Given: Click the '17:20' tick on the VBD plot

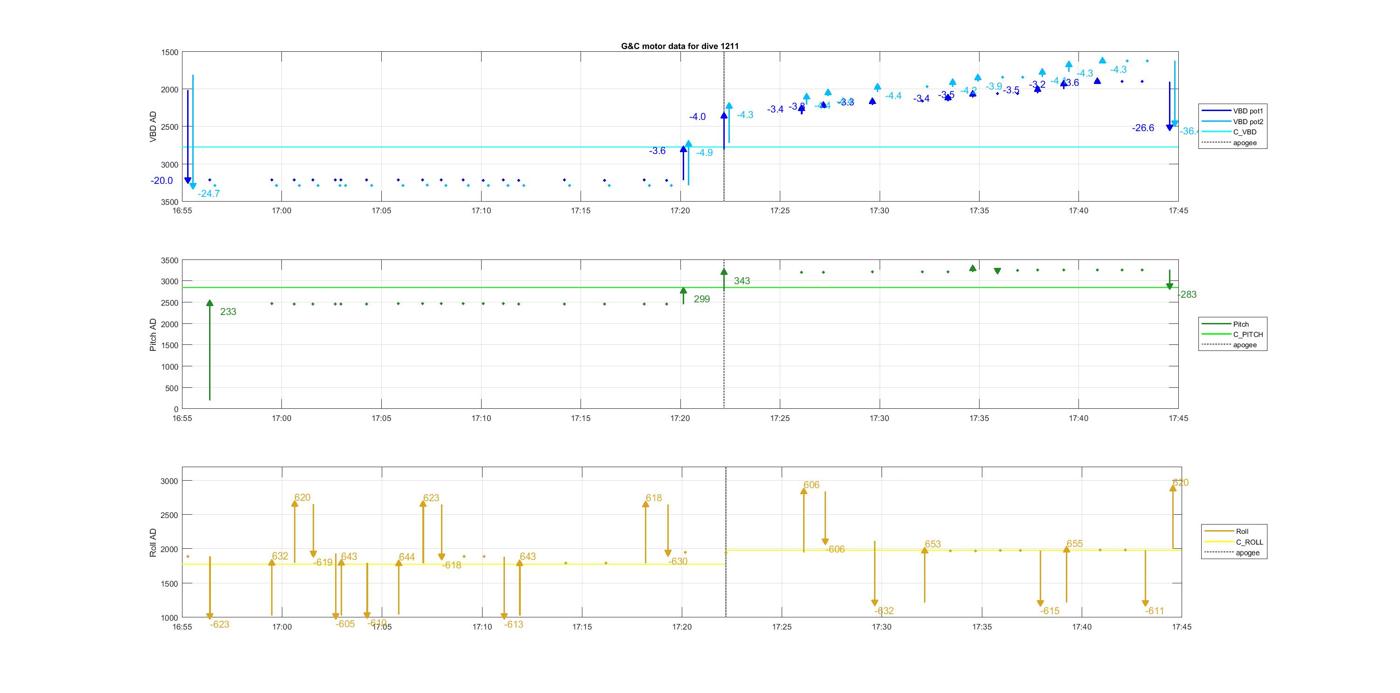Looking at the screenshot, I should point(680,211).
